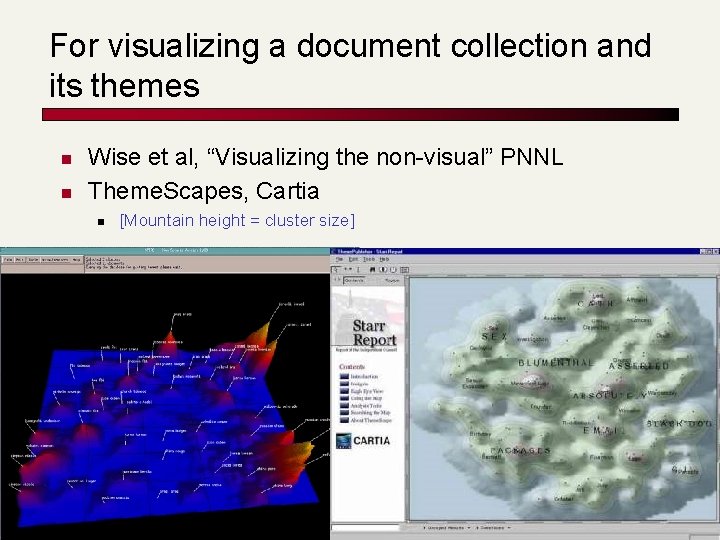Open the Bird's Eye View contents link
Screen dimensions: 720x540
pyautogui.click(x=367, y=391)
